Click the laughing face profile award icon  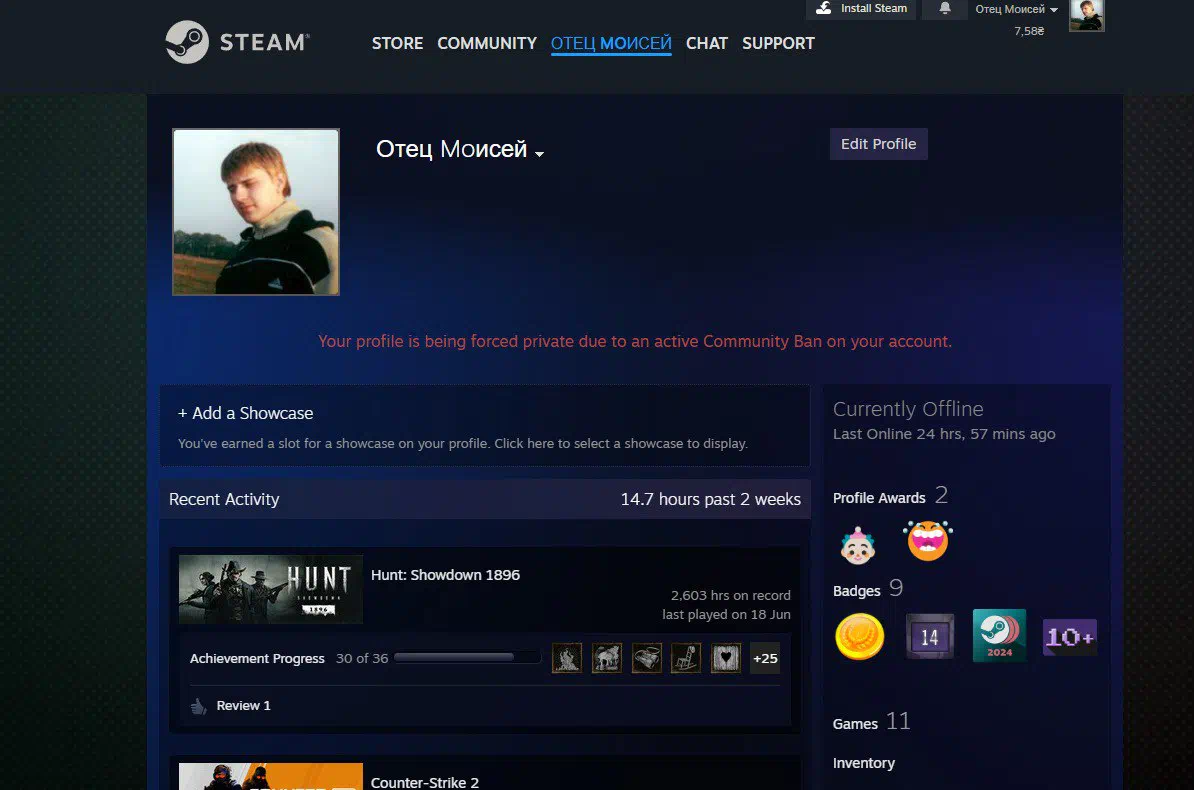point(927,540)
